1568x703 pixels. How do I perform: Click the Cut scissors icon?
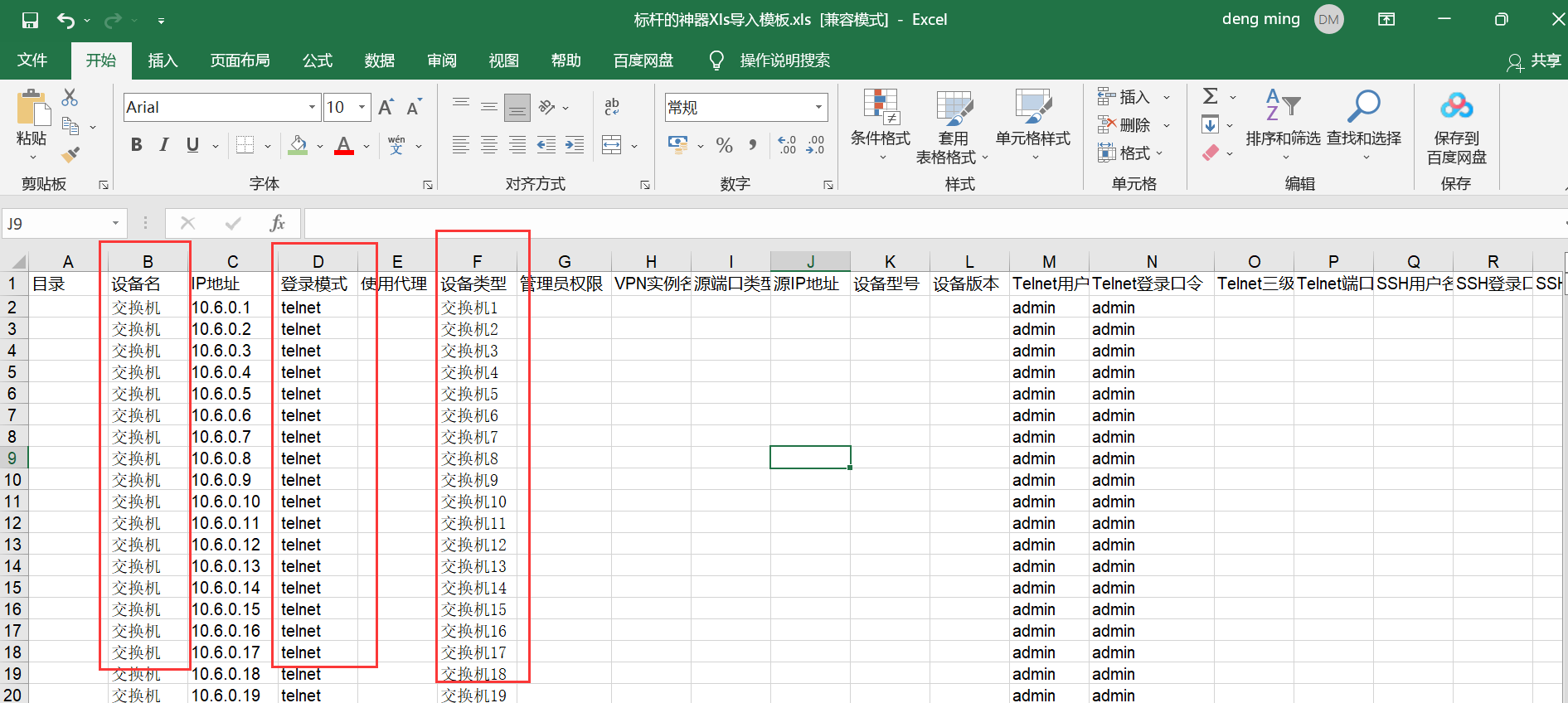tap(70, 98)
